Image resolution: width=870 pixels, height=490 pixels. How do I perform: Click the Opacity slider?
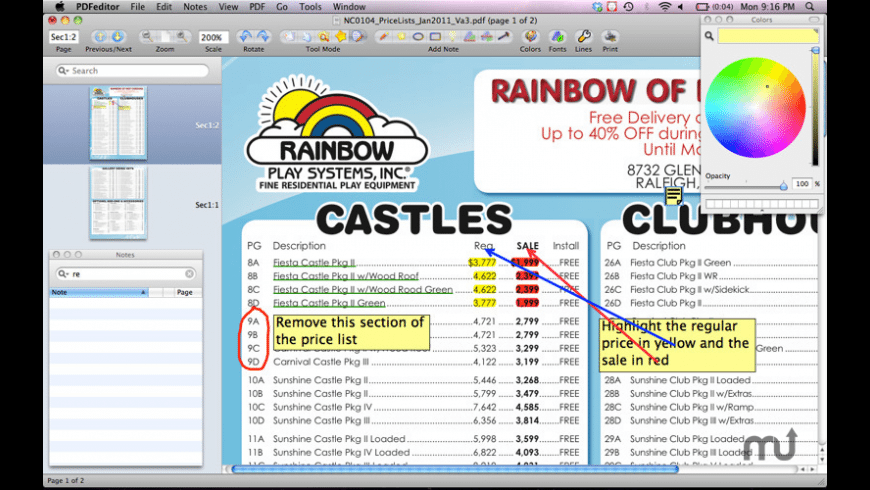pos(745,186)
